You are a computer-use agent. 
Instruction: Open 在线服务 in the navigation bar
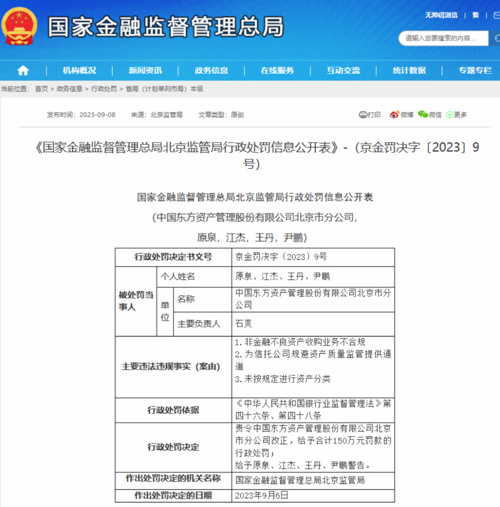tap(277, 70)
